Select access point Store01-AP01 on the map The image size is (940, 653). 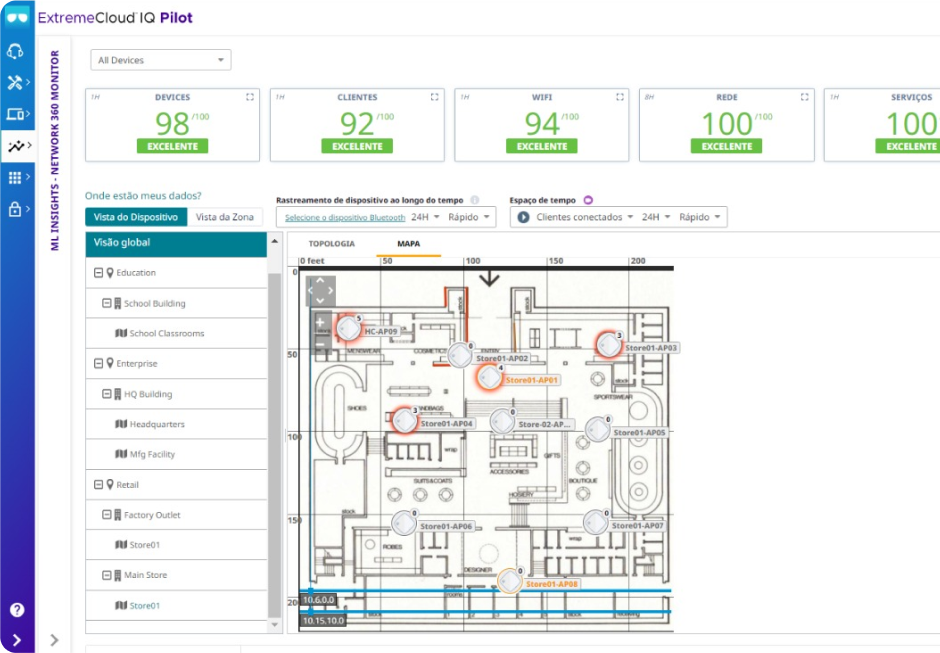point(489,378)
